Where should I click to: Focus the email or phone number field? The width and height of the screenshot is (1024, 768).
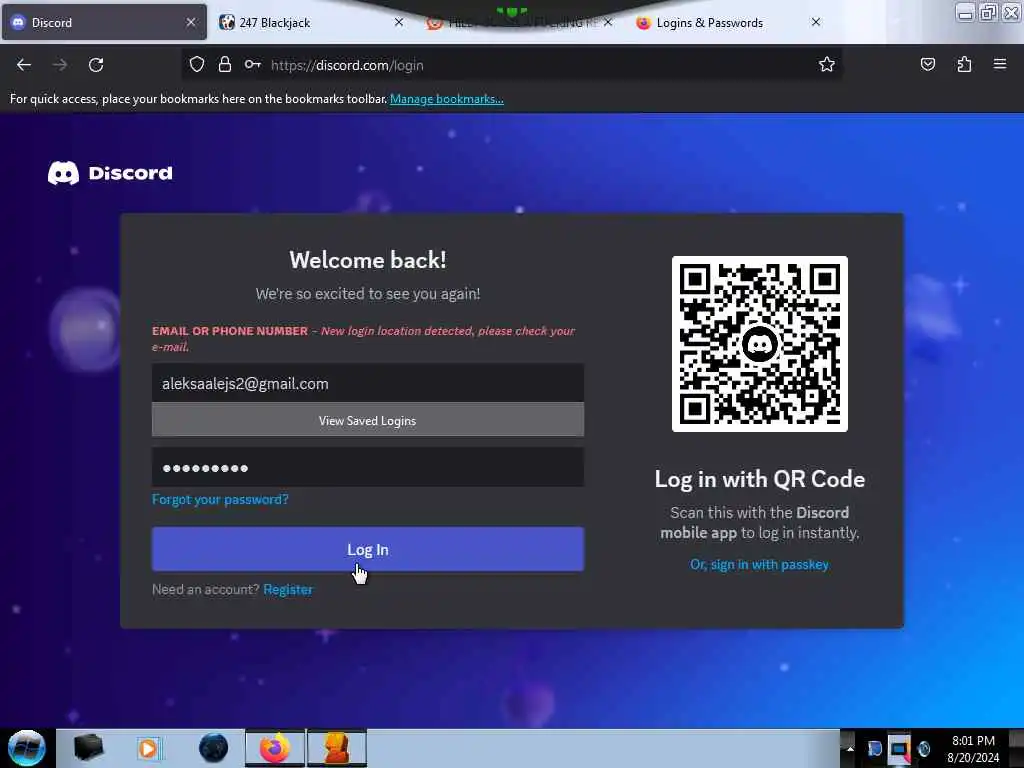[x=368, y=383]
